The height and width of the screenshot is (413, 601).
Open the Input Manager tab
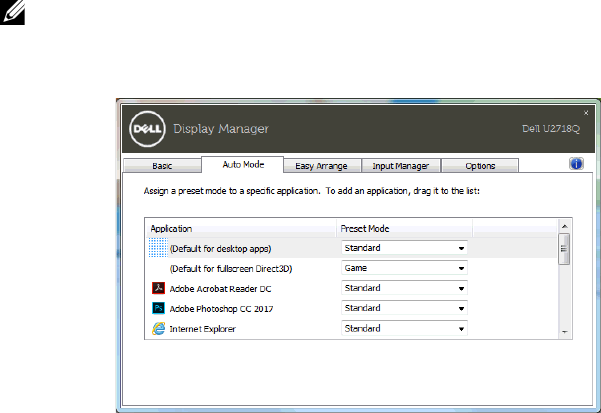coord(401,166)
